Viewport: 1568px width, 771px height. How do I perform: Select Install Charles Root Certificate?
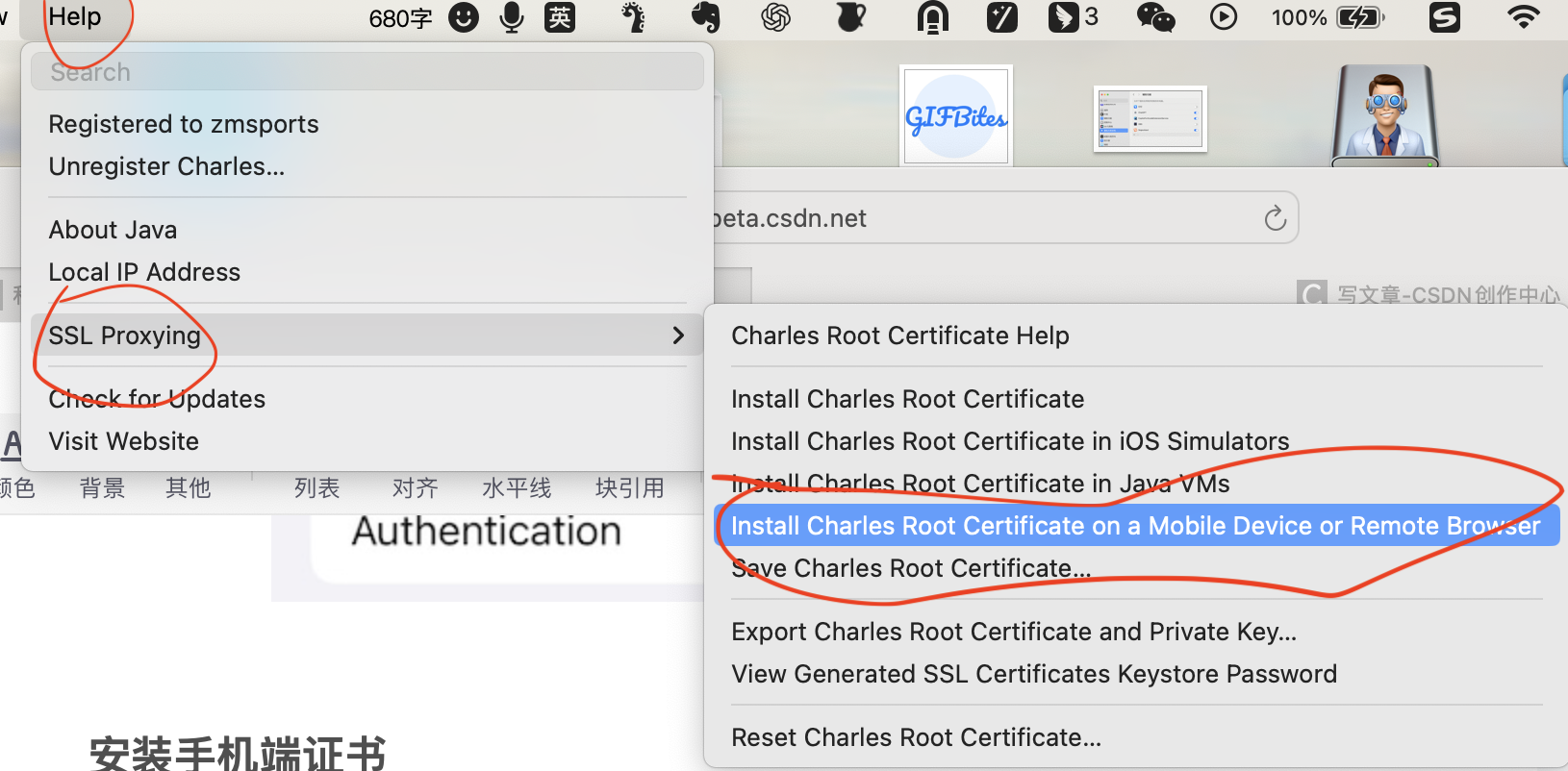tap(907, 399)
